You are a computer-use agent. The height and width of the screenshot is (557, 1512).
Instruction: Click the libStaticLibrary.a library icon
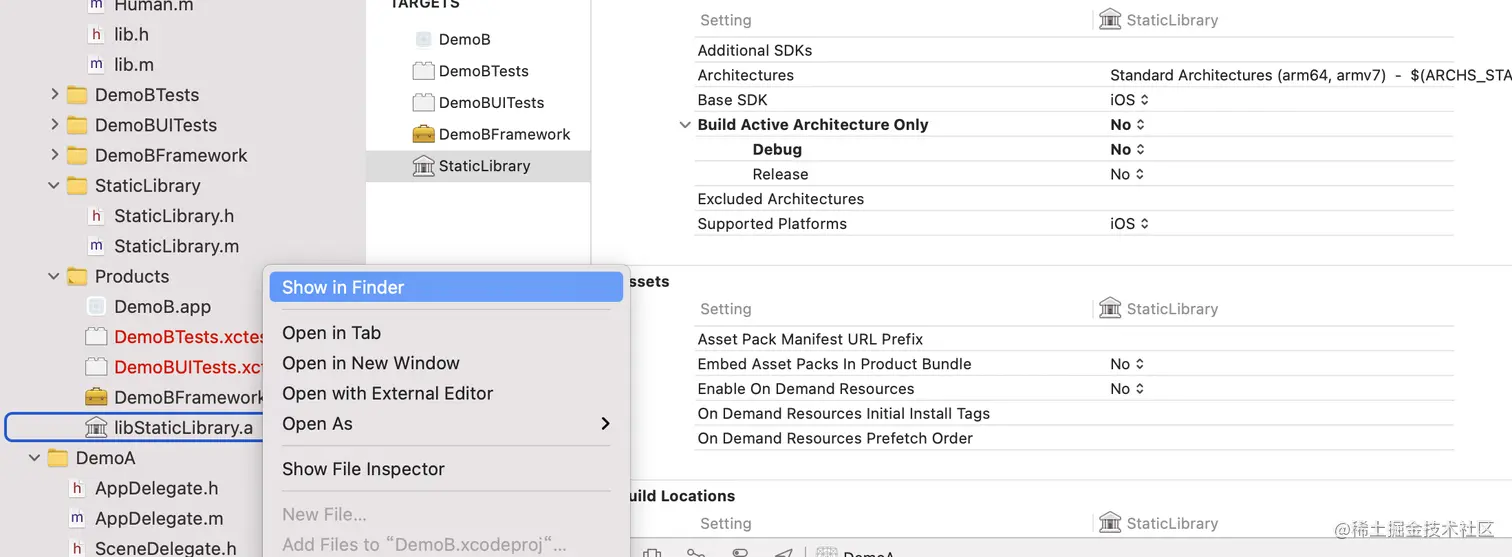(96, 428)
